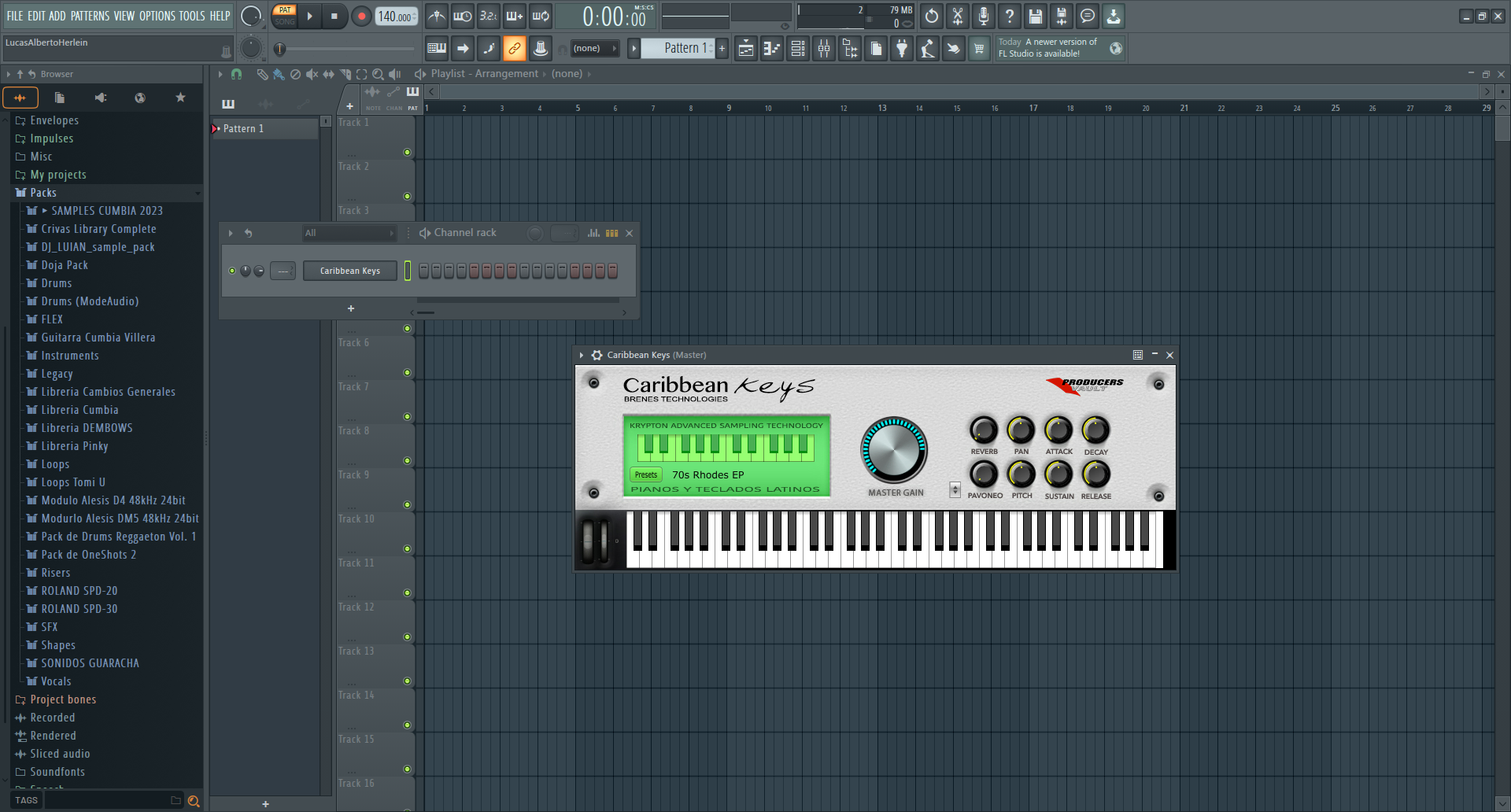
Task: Add a channel with plus button
Action: pos(351,308)
